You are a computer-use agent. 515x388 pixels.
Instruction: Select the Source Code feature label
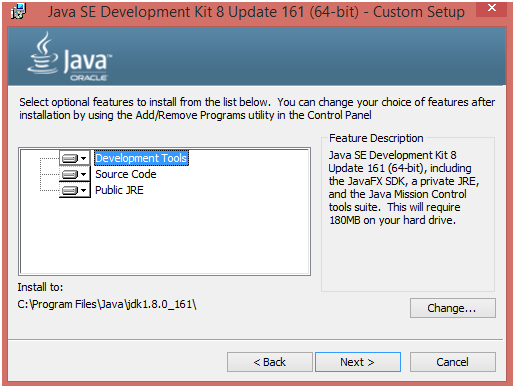(126, 174)
